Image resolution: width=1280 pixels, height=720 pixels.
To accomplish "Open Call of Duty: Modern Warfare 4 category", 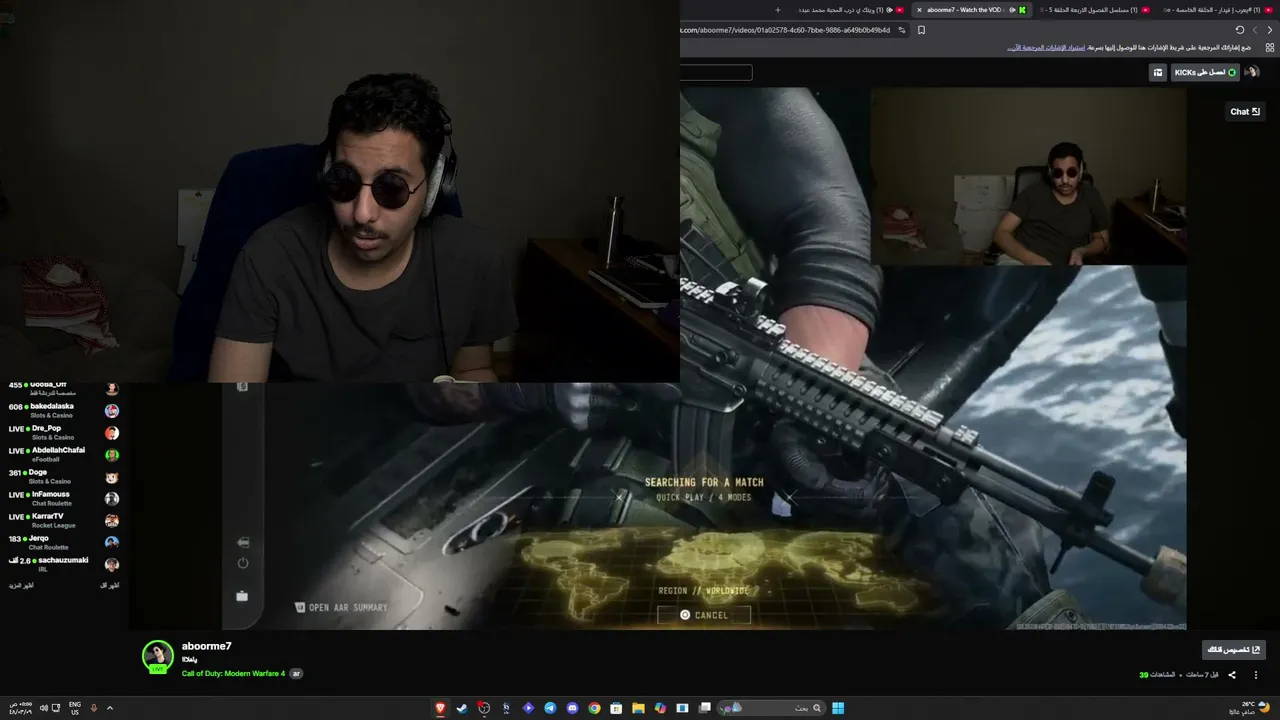I will pos(233,673).
